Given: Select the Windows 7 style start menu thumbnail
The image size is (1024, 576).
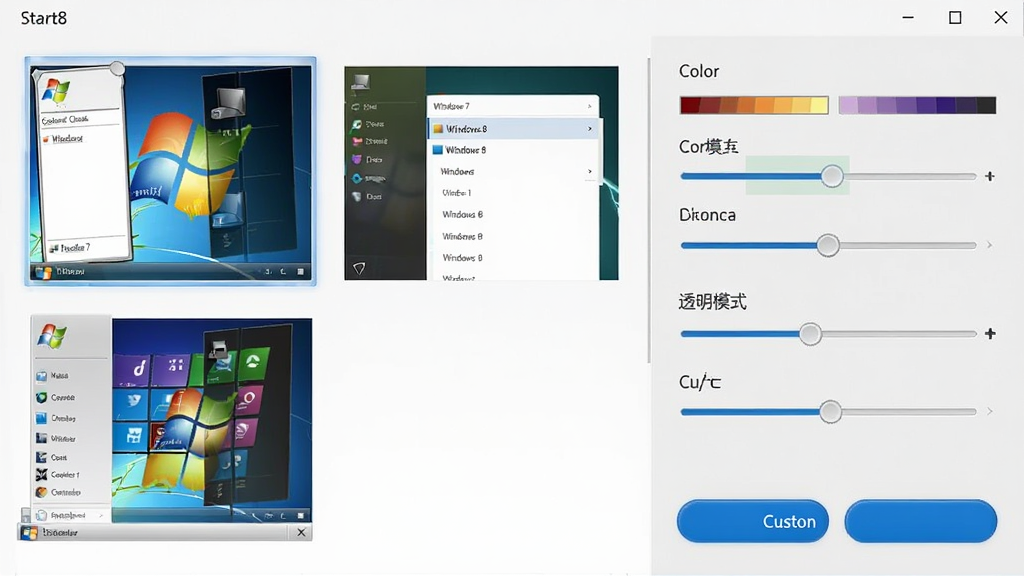Looking at the screenshot, I should tap(170, 171).
